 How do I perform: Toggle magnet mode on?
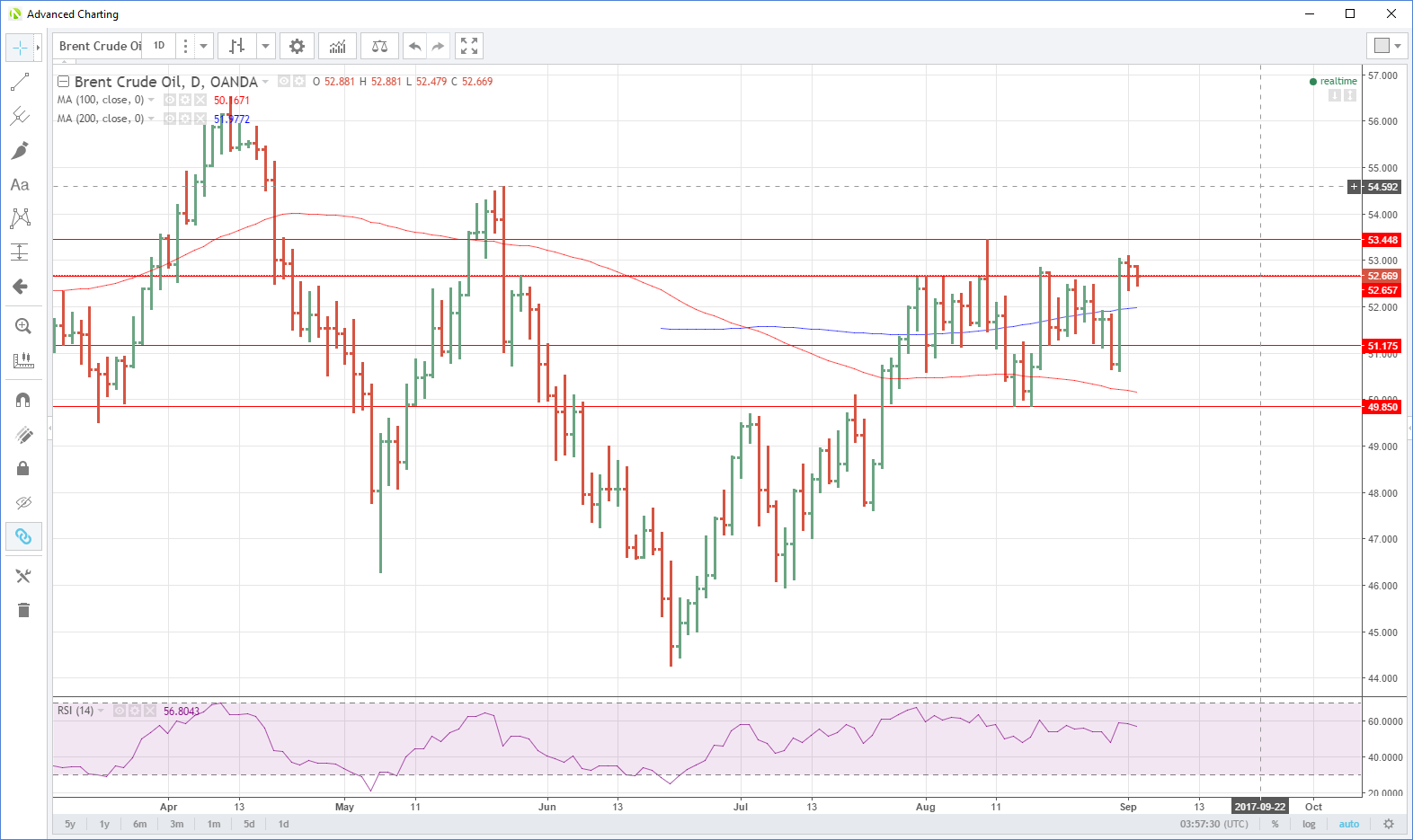[x=23, y=400]
